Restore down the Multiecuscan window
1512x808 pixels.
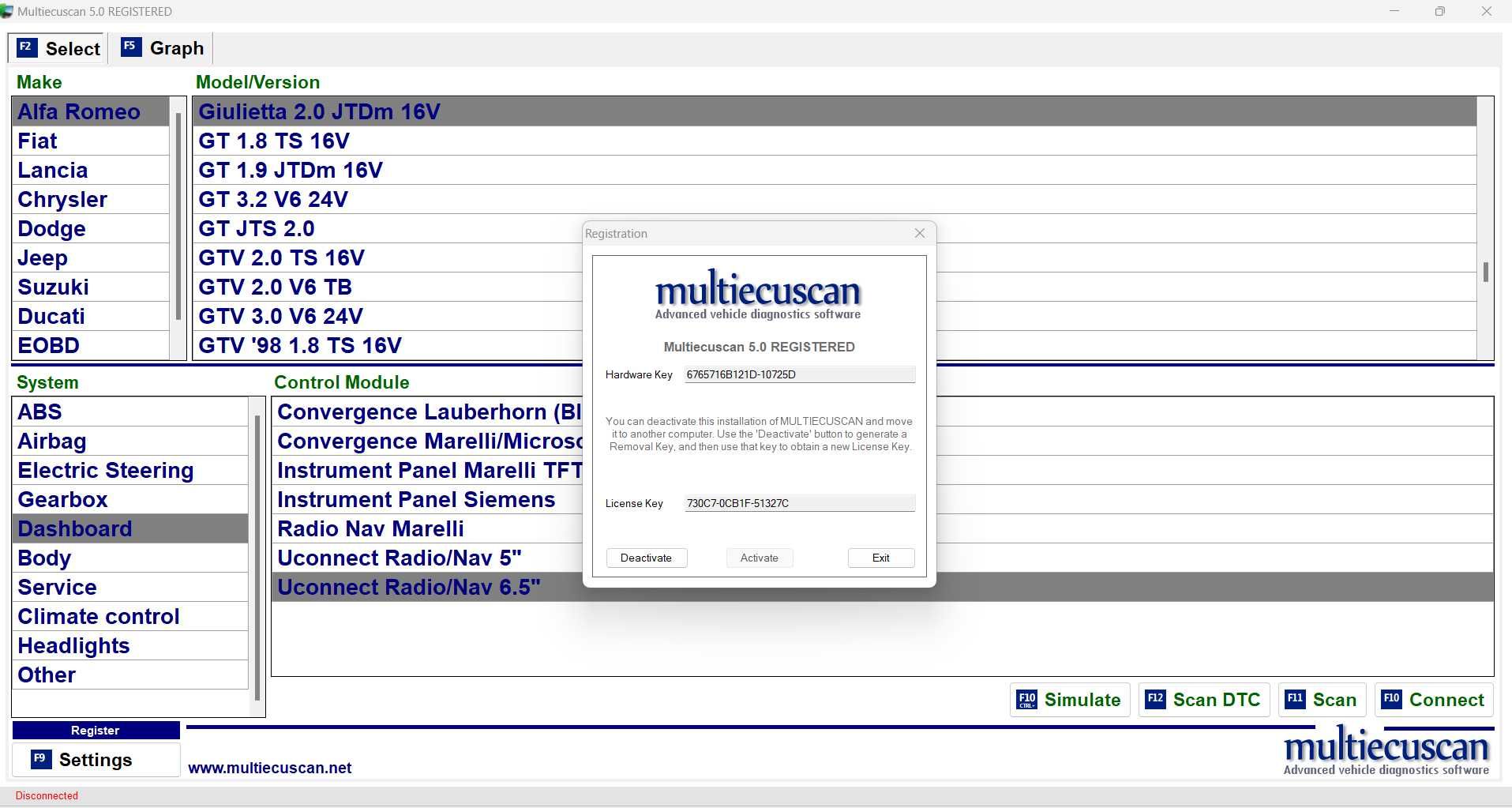tap(1440, 11)
